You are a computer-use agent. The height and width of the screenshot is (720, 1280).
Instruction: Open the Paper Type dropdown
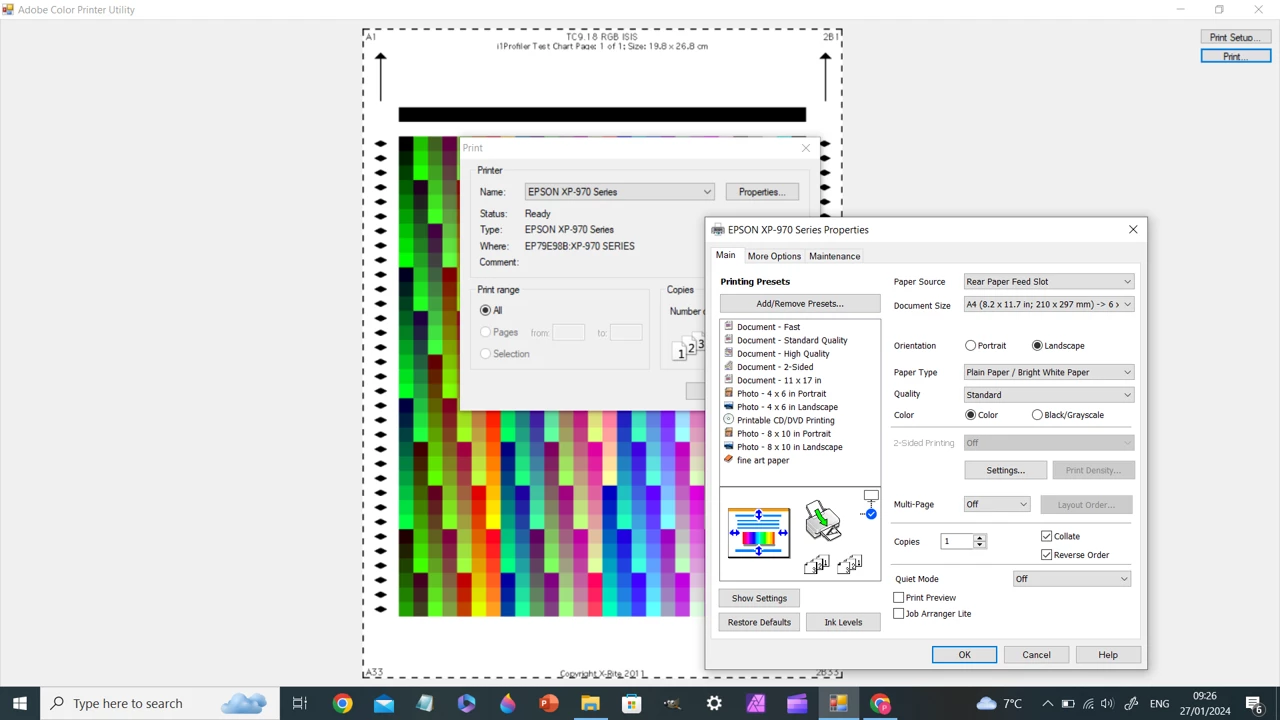point(1049,372)
